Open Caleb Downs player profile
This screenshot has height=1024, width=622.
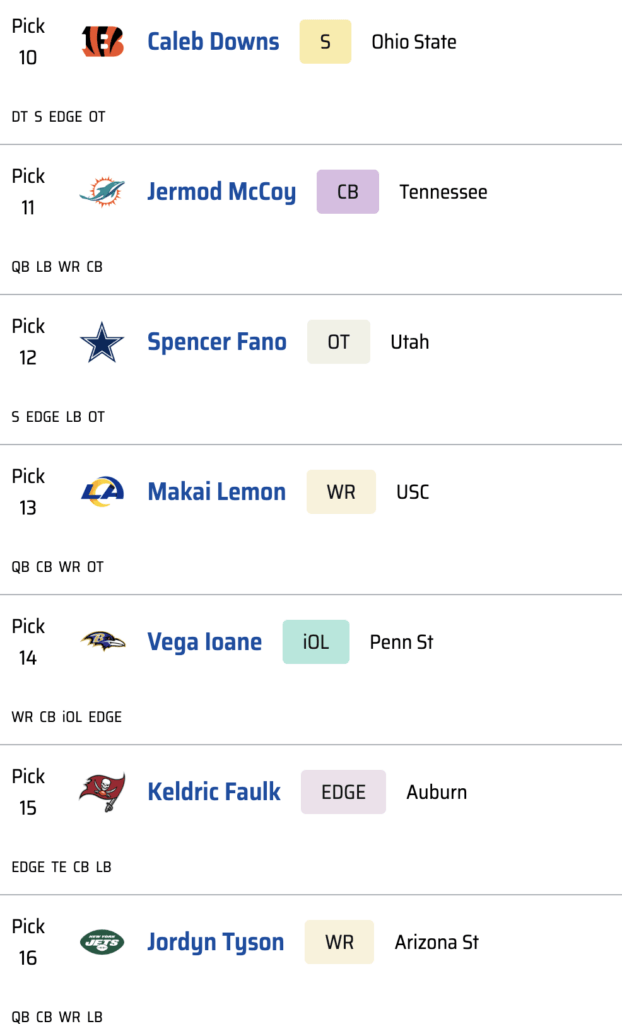pyautogui.click(x=213, y=42)
